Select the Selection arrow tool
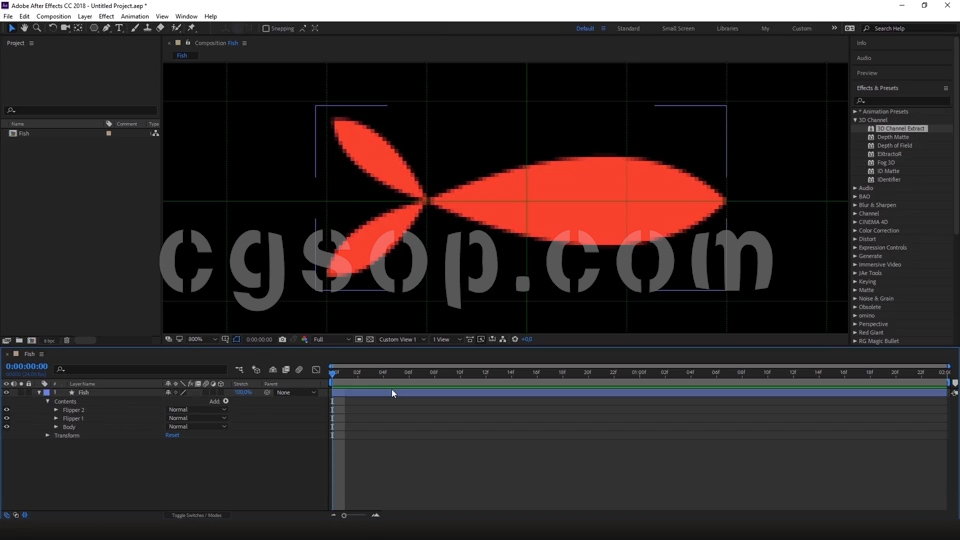The height and width of the screenshot is (540, 960). click(12, 28)
